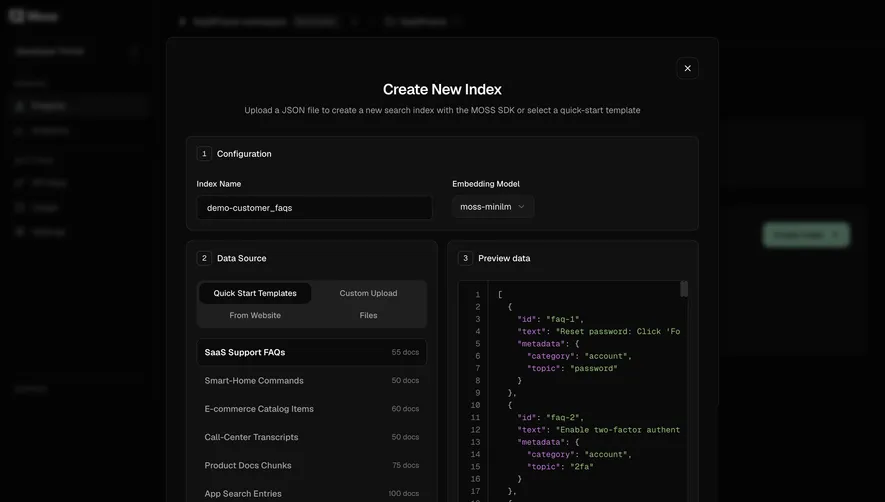The width and height of the screenshot is (885, 502).
Task: Click the Embedding Model label
Action: click(x=486, y=184)
